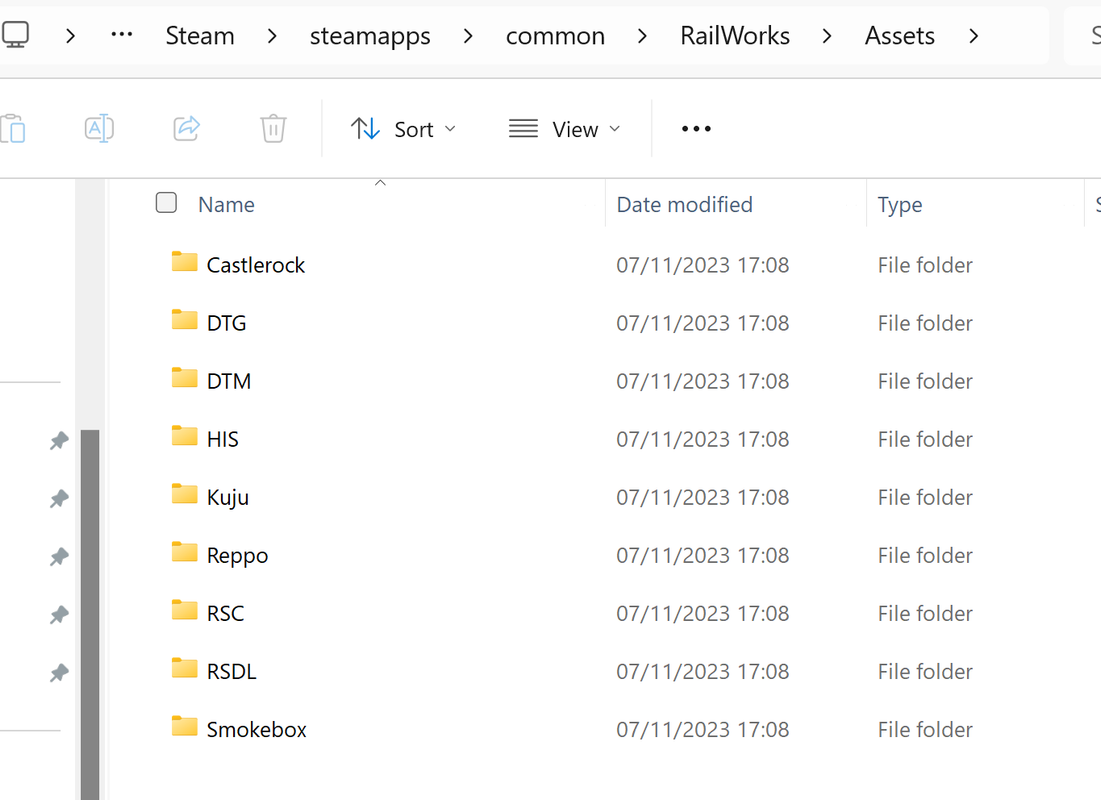Click the File folder type for Kuju
This screenshot has height=800, width=1101.
click(x=925, y=497)
